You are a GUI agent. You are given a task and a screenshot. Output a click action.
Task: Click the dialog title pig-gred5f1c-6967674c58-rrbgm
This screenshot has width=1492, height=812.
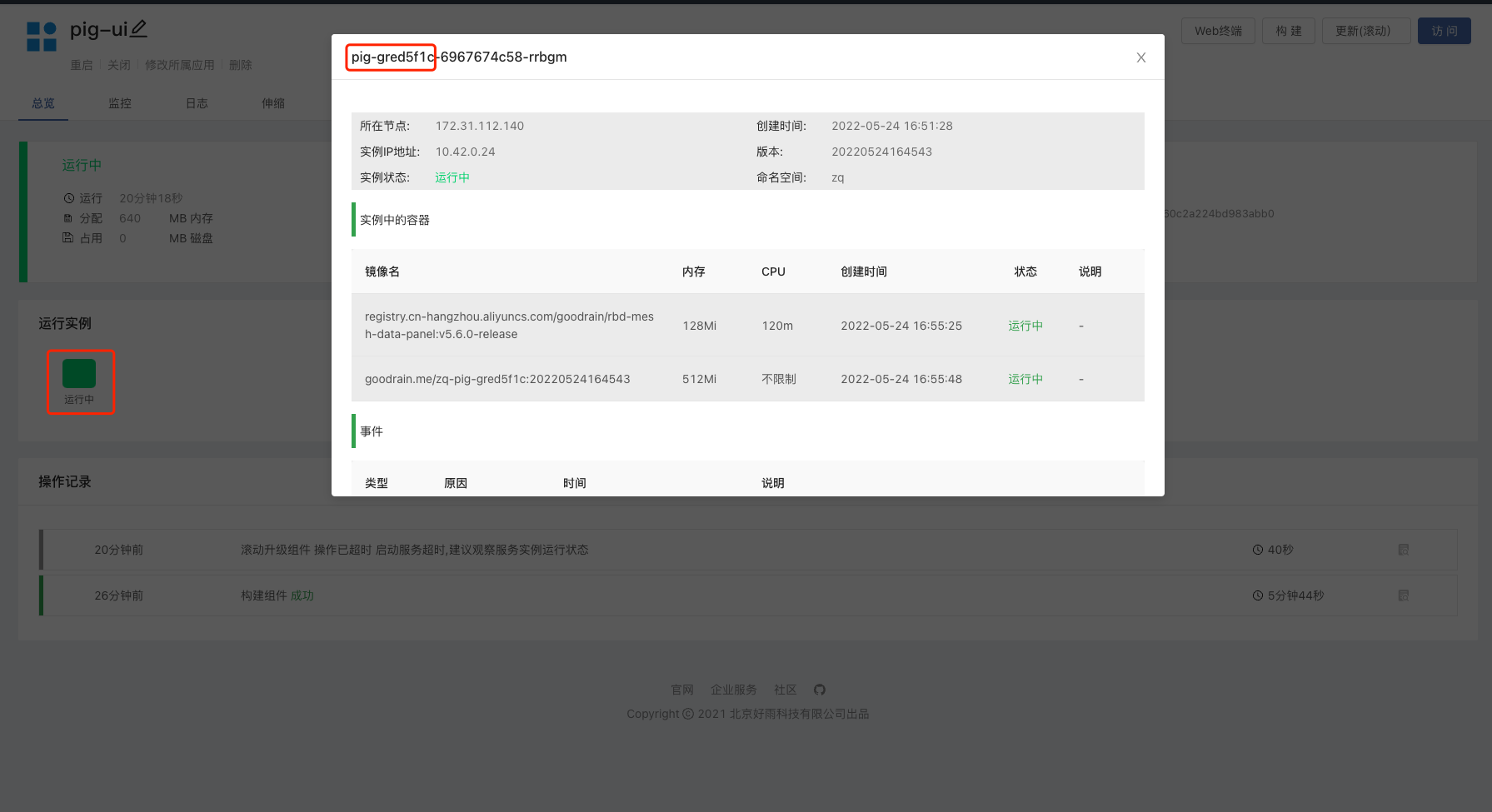pyautogui.click(x=459, y=57)
